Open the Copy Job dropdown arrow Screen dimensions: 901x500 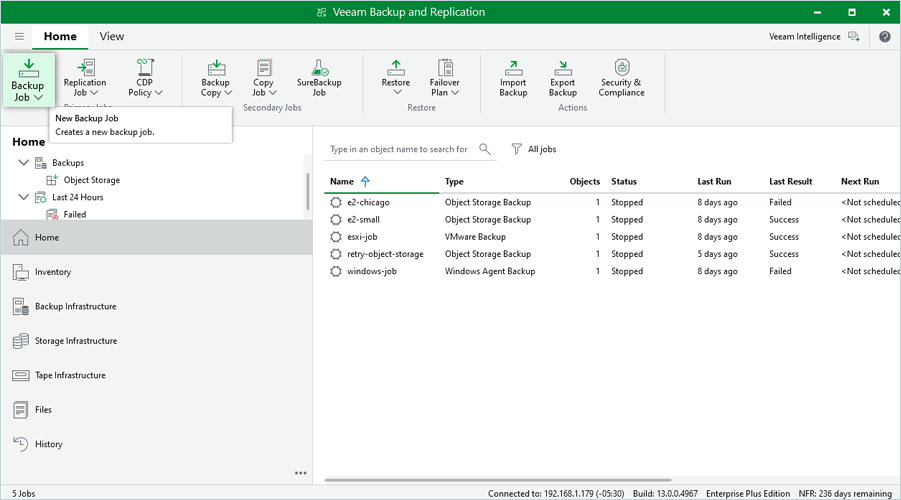click(273, 93)
